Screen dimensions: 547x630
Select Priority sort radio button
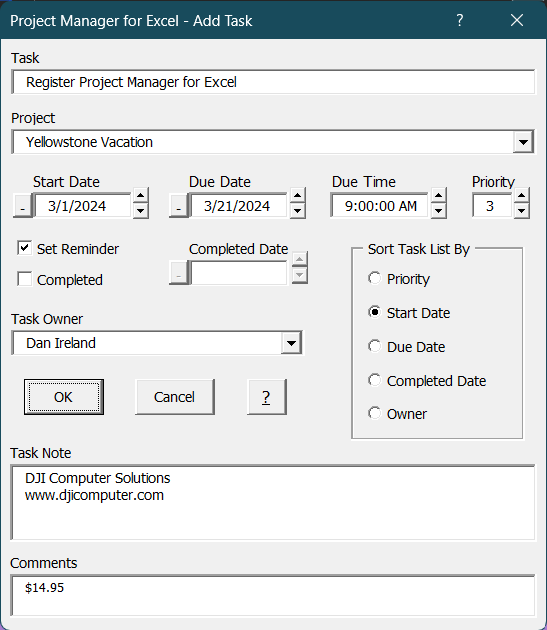coord(374,278)
